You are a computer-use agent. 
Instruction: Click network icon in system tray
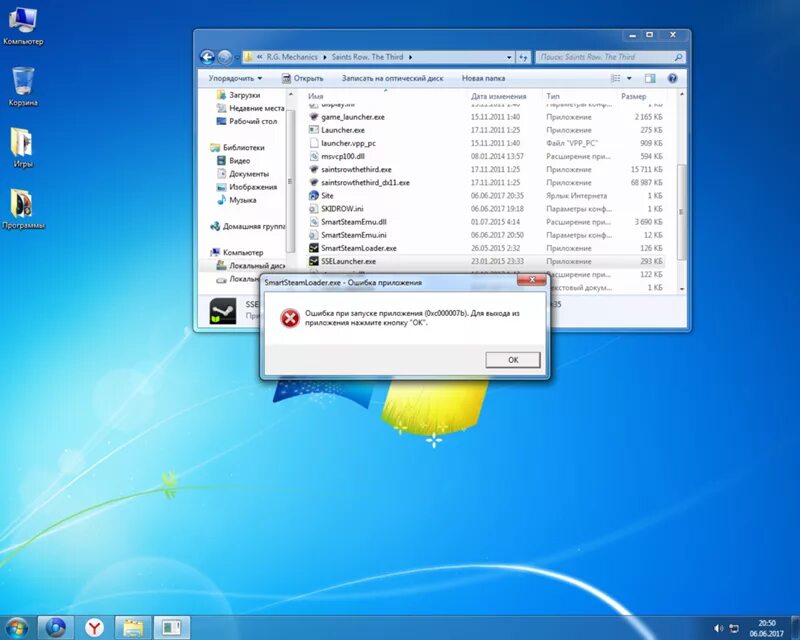pyautogui.click(x=734, y=628)
